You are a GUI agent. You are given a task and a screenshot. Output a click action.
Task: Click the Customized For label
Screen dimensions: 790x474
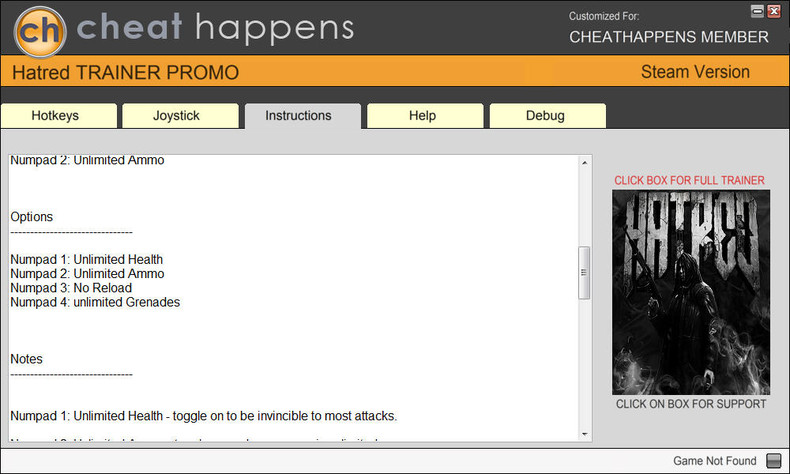pos(604,16)
